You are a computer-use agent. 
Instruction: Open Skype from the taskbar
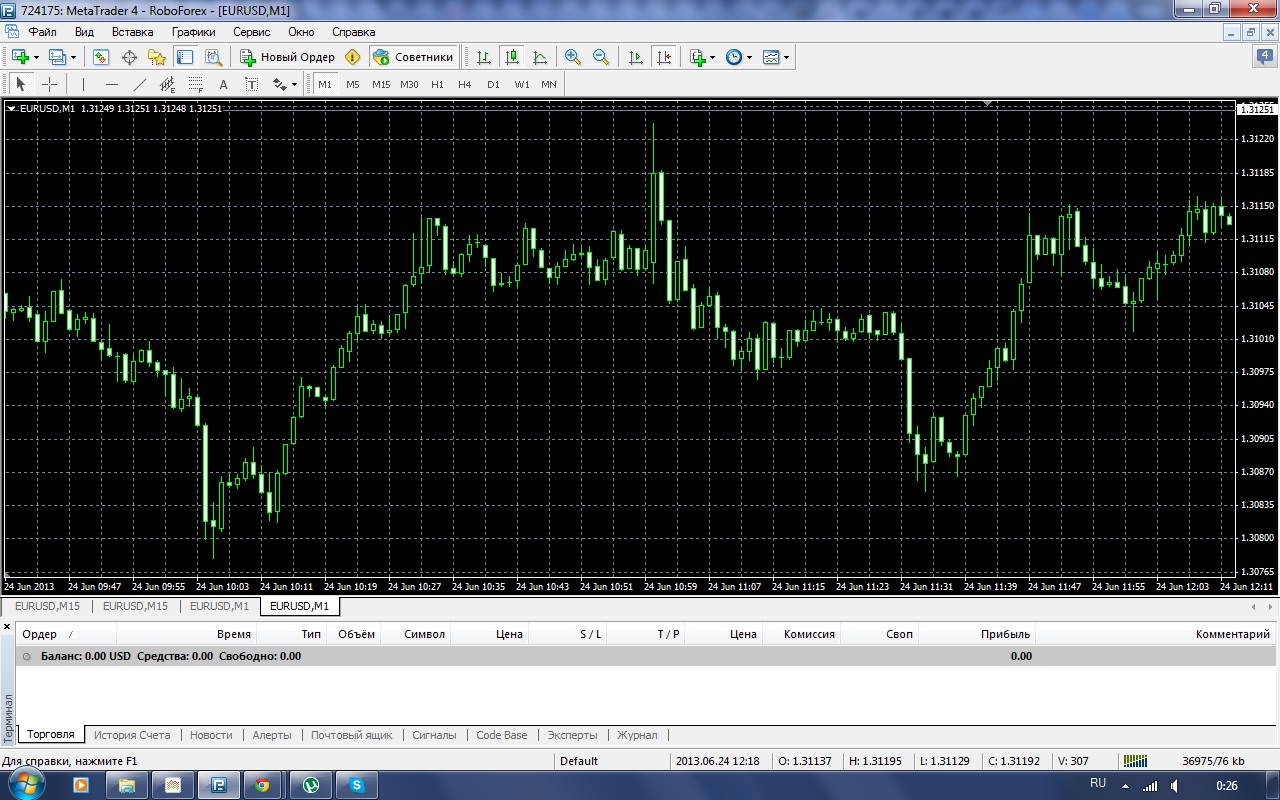(356, 785)
